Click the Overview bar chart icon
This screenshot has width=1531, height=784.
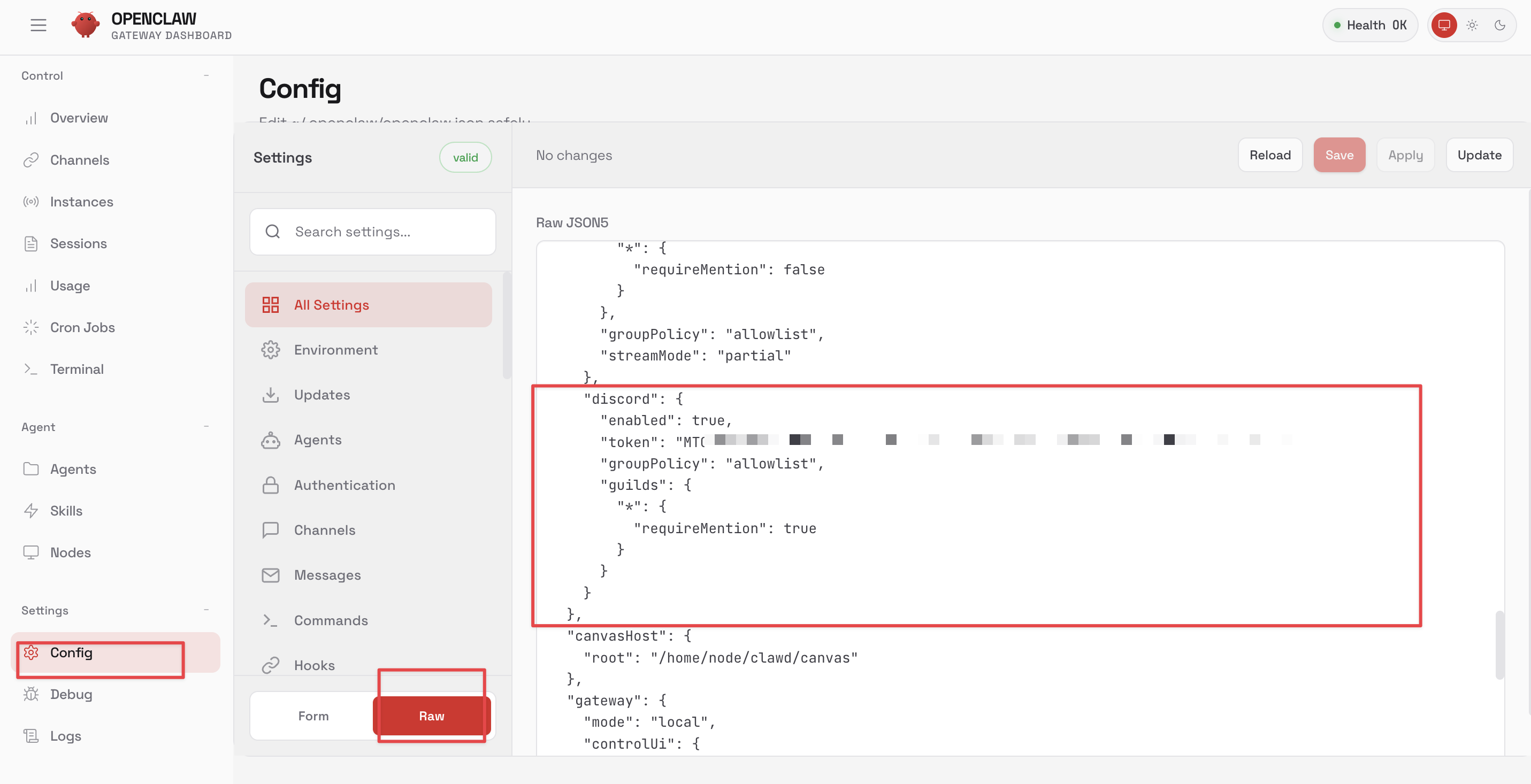coord(31,118)
